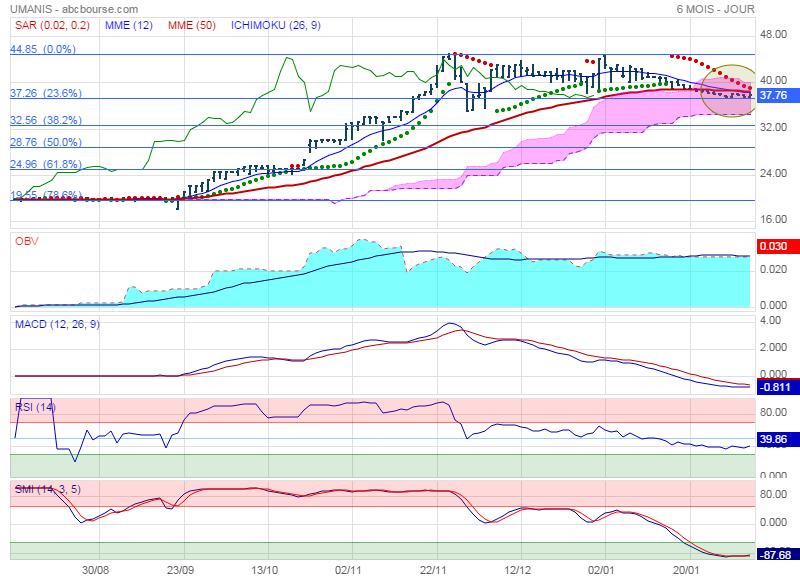Viewport: 800px width, 580px height.
Task: Click the 02/11 date on the axis
Action: coord(348,570)
